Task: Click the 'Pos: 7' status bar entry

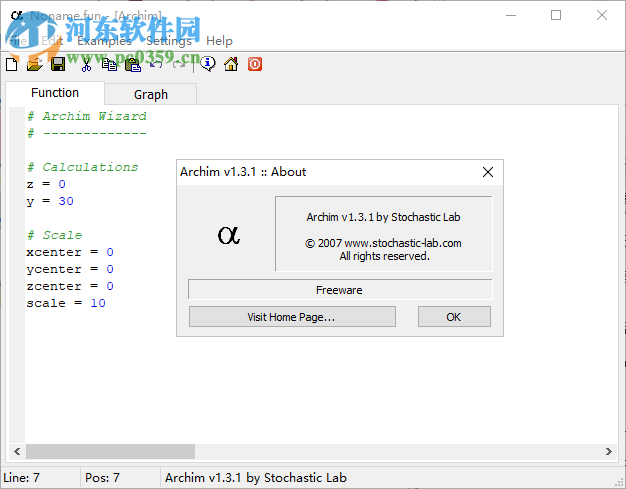Action: [102, 478]
